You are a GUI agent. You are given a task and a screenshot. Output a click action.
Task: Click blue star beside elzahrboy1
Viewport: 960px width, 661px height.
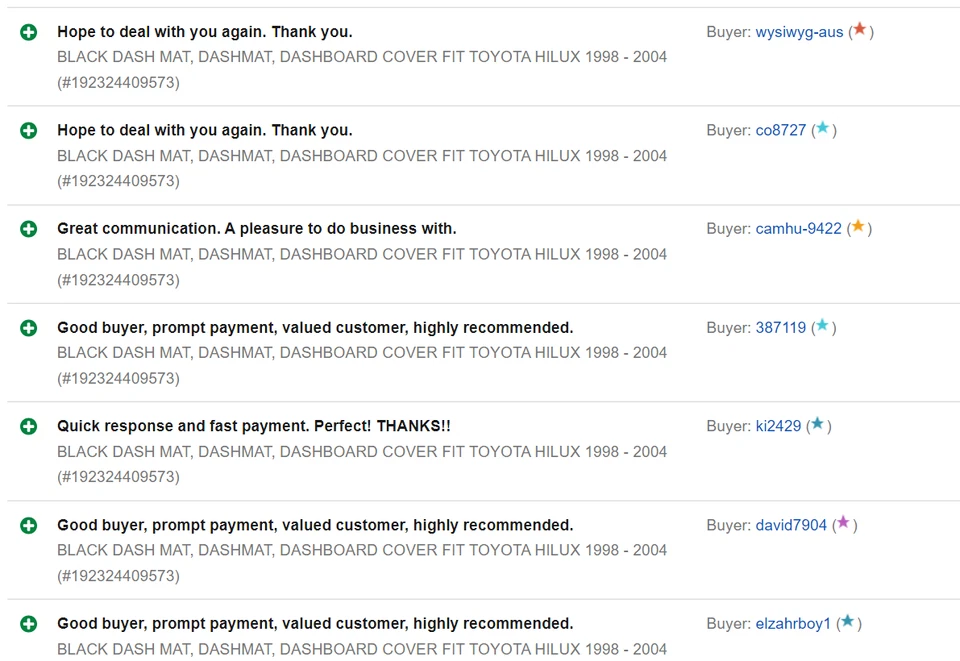(x=847, y=622)
